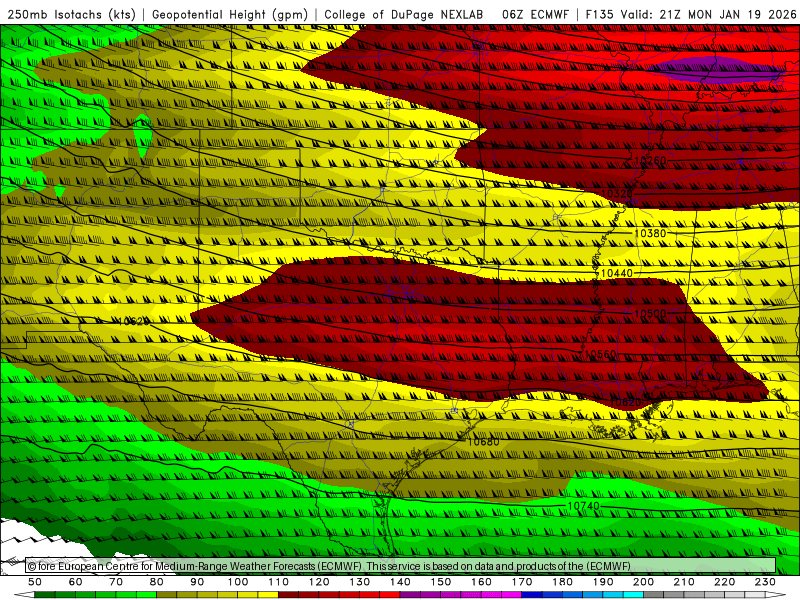
Task: Click the 220 value on the color scale
Action: 724,582
